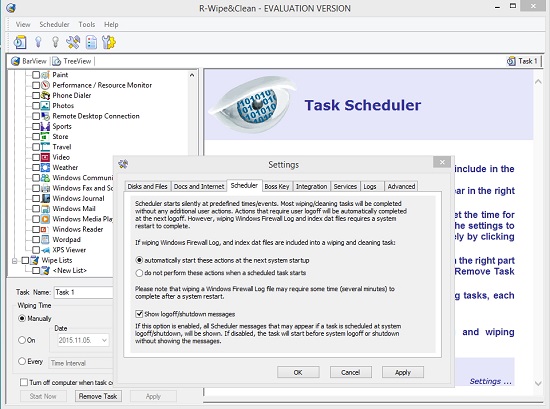Click the task scheduler clock toolbar icon
The height and width of the screenshot is (409, 550).
pyautogui.click(x=20, y=42)
